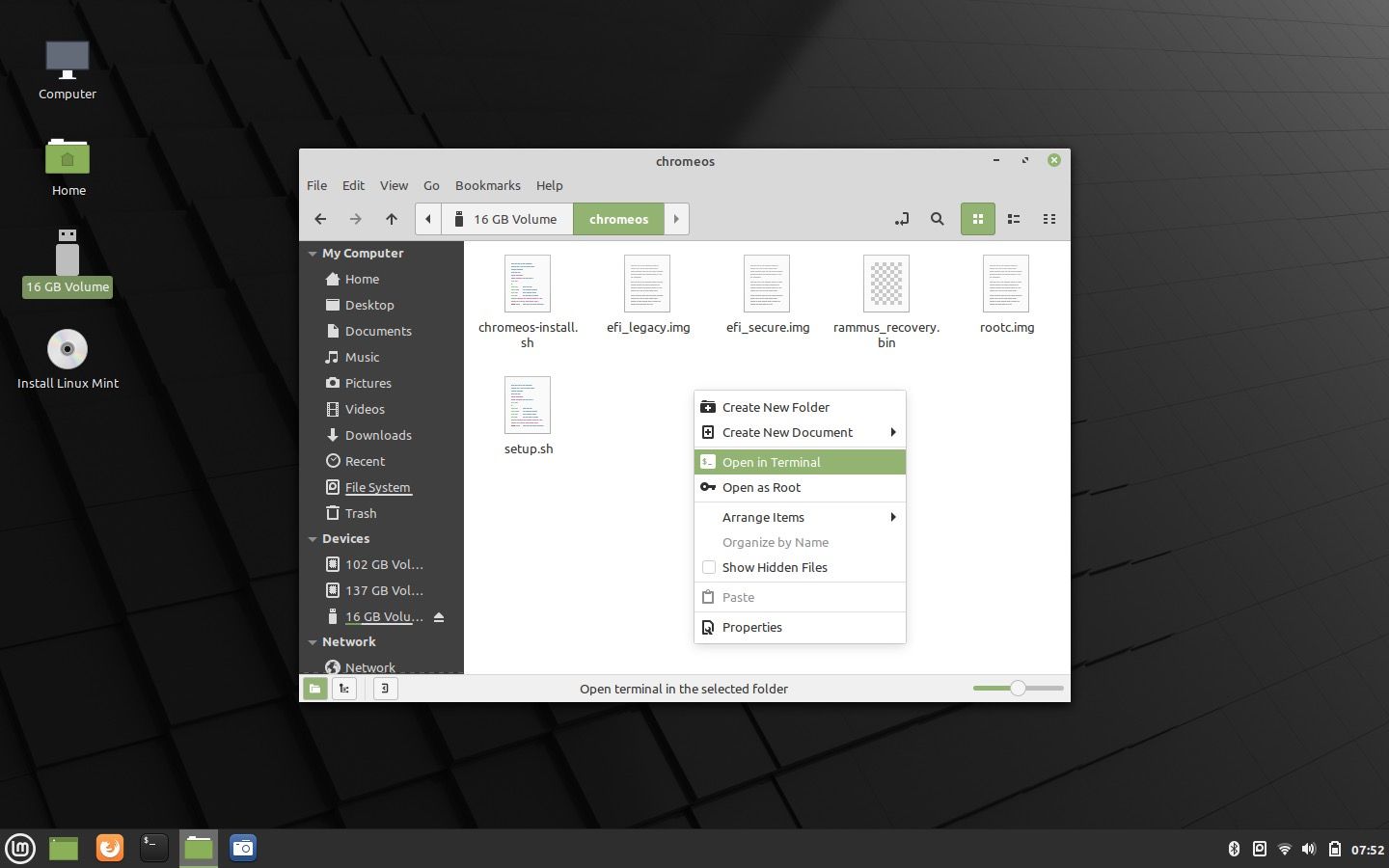Navigate back with the back arrow
The width and height of the screenshot is (1389, 868).
320,219
